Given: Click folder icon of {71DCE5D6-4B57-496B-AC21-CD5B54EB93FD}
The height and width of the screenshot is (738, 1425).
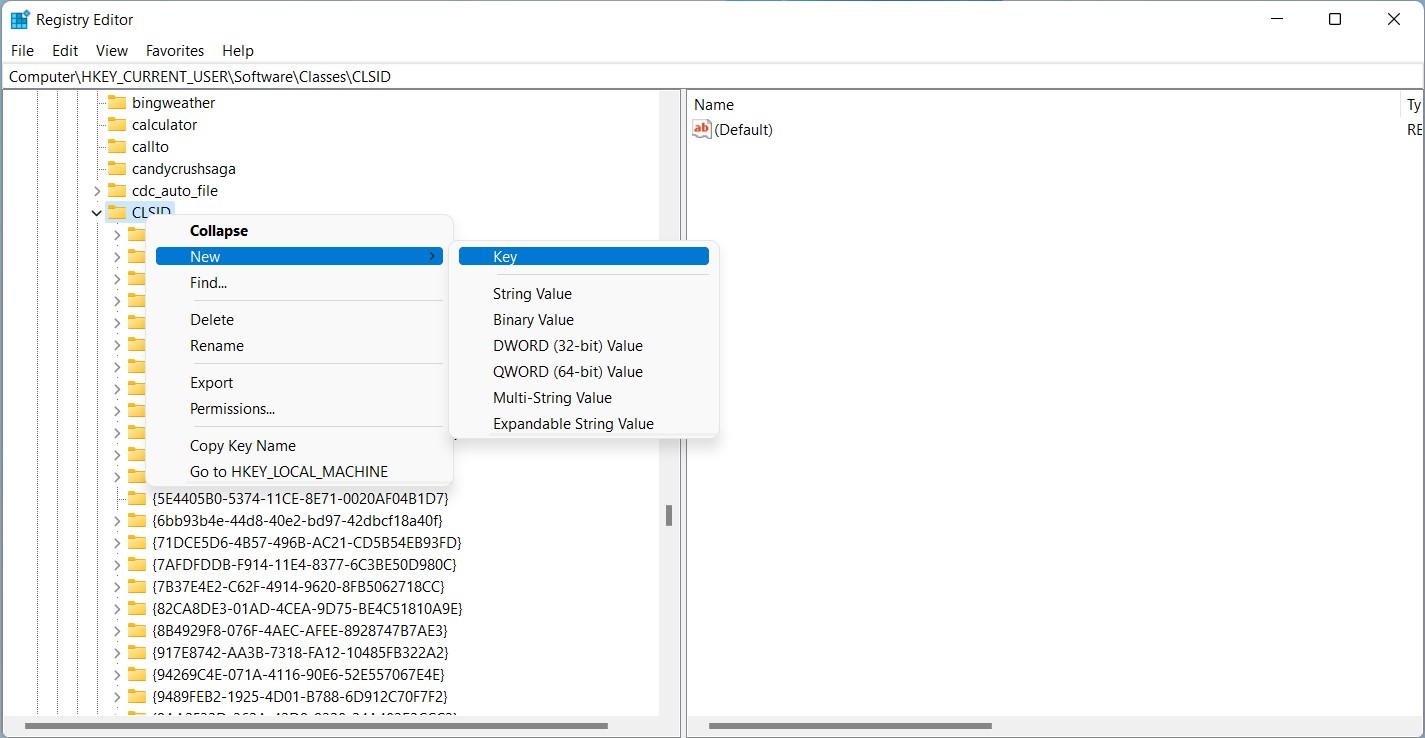Looking at the screenshot, I should click(137, 542).
